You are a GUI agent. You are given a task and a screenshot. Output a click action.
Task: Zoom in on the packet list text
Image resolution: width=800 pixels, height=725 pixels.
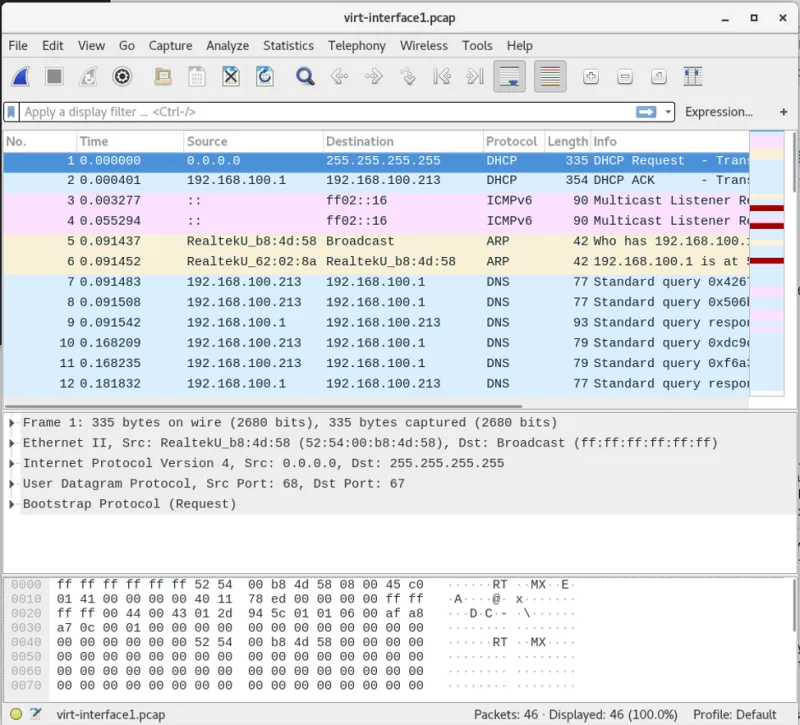(589, 76)
